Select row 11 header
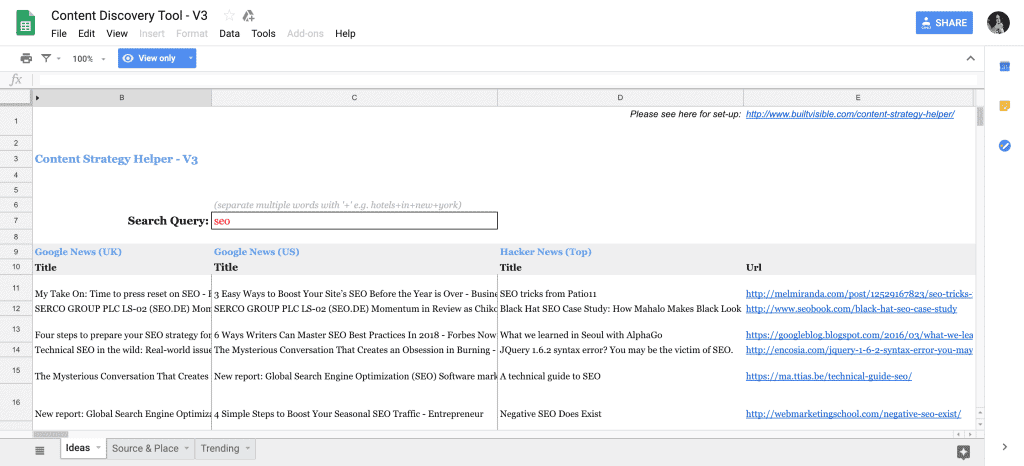This screenshot has width=1024, height=466. coord(16,288)
